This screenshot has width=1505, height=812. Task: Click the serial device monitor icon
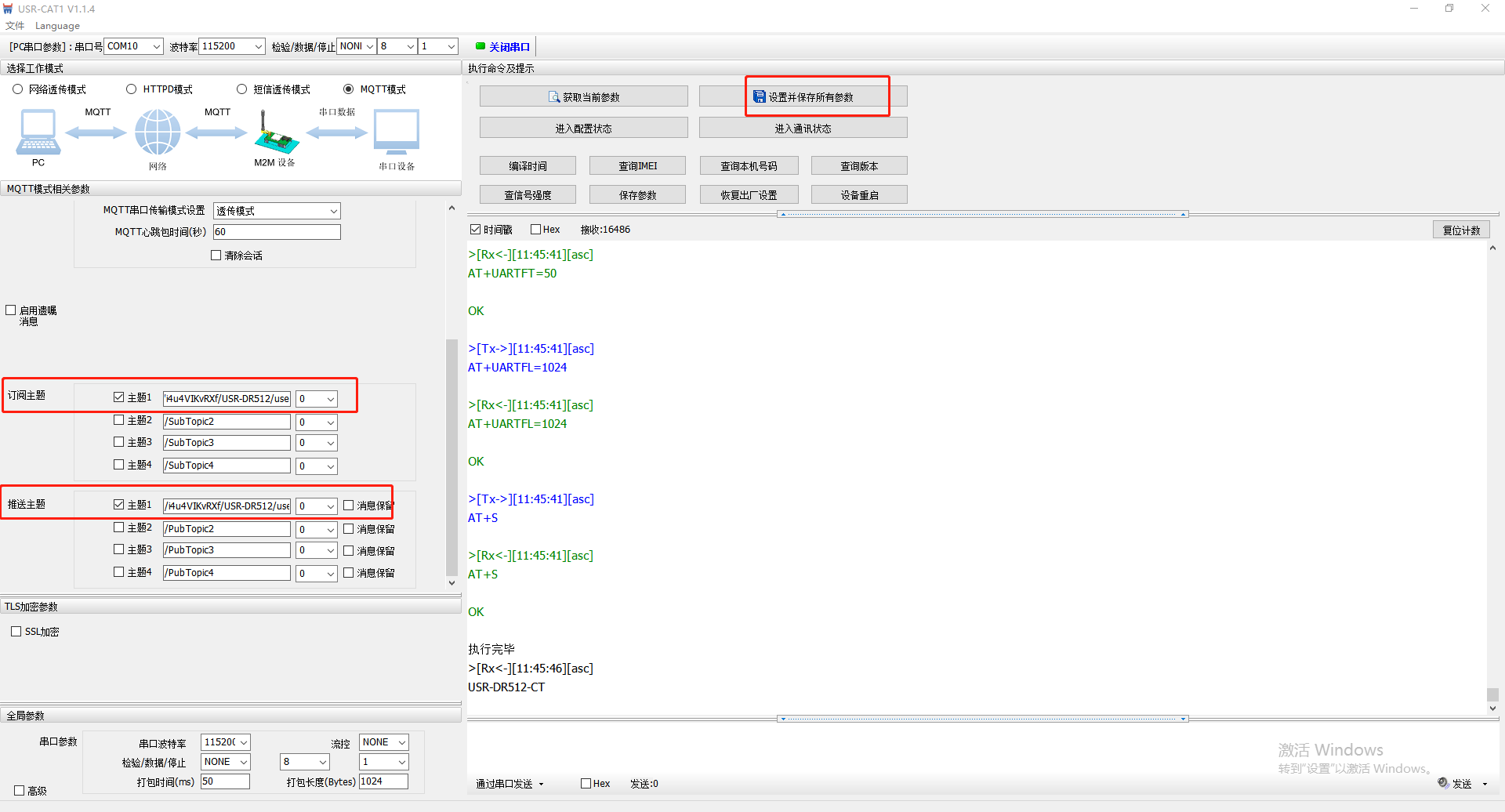tap(396, 132)
